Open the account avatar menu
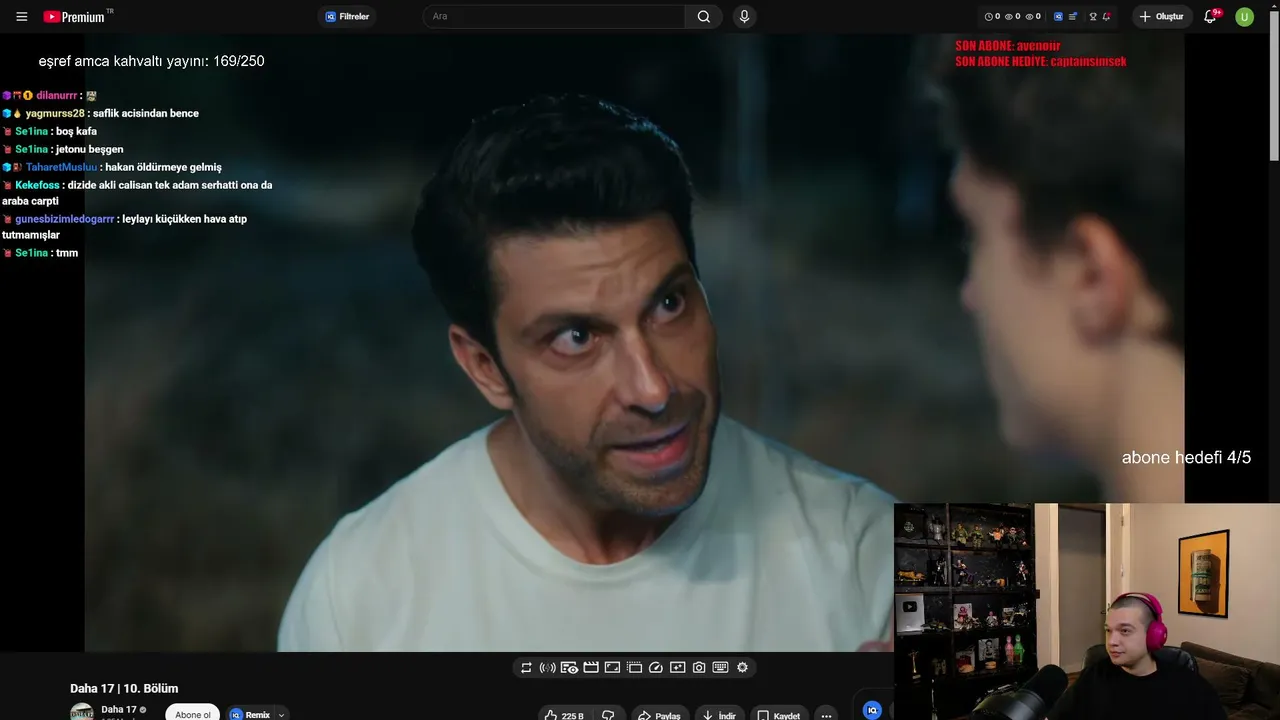The image size is (1280, 720). 1244,17
